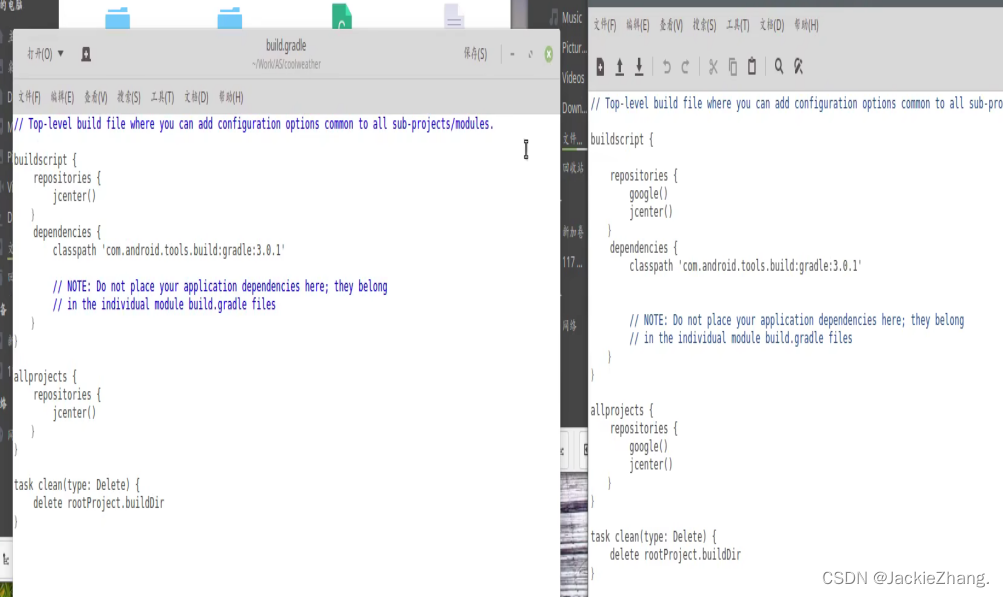
Task: Select the 117... volume in the sidebar
Action: pyautogui.click(x=572, y=262)
